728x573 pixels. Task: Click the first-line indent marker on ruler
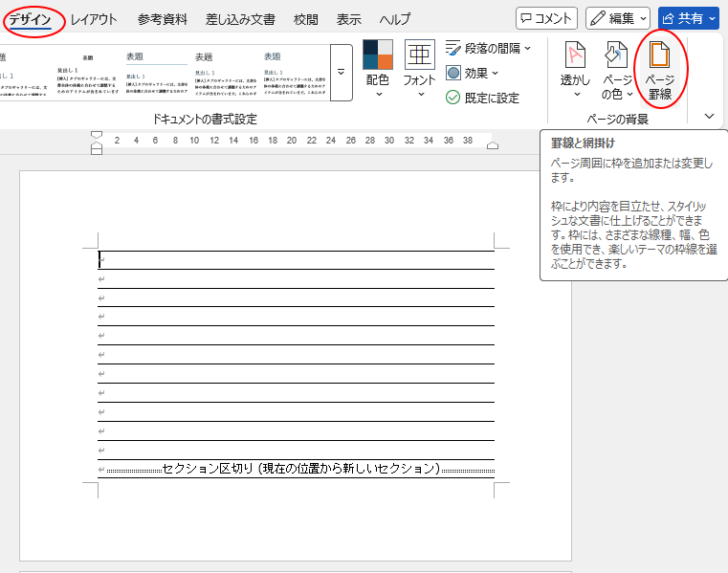point(97,135)
